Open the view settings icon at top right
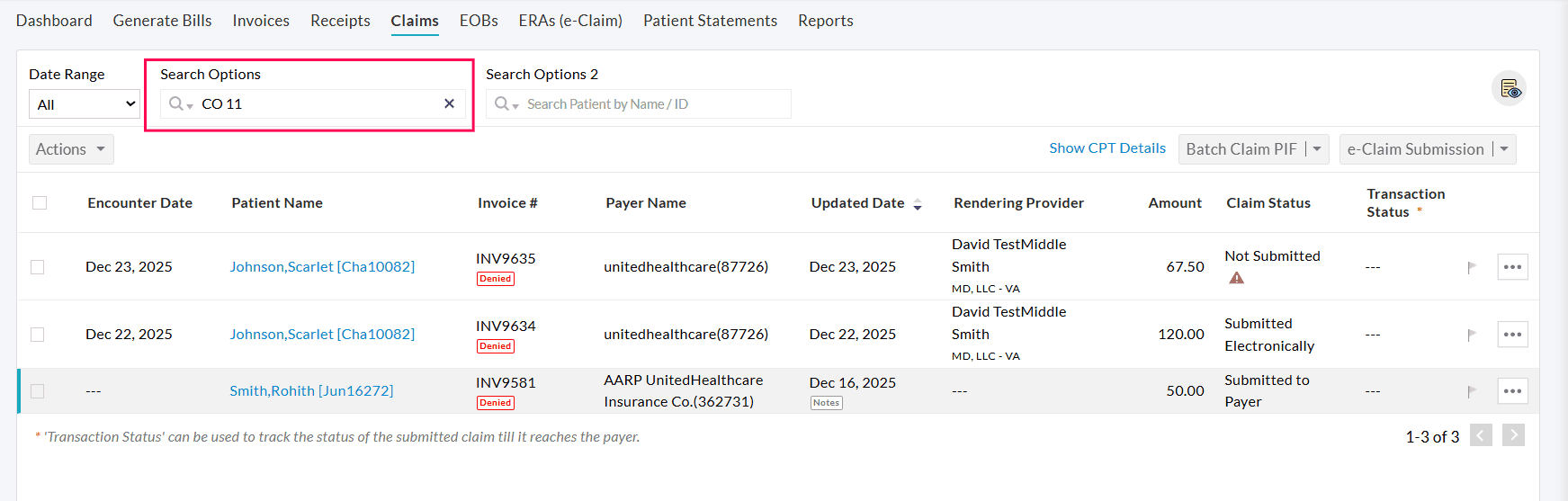Viewport: 1568px width, 501px height. [x=1509, y=88]
